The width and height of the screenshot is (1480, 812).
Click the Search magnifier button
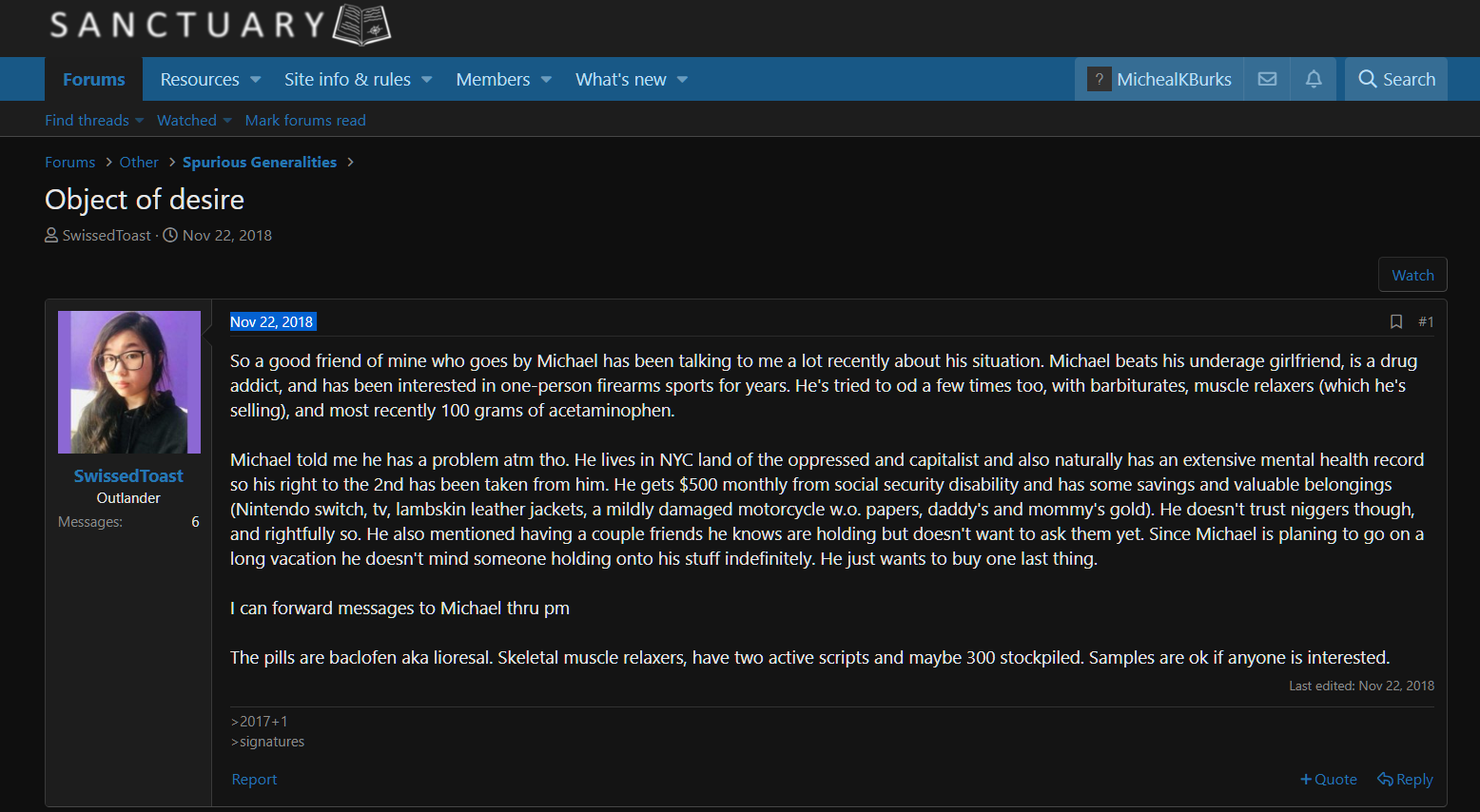click(1396, 79)
